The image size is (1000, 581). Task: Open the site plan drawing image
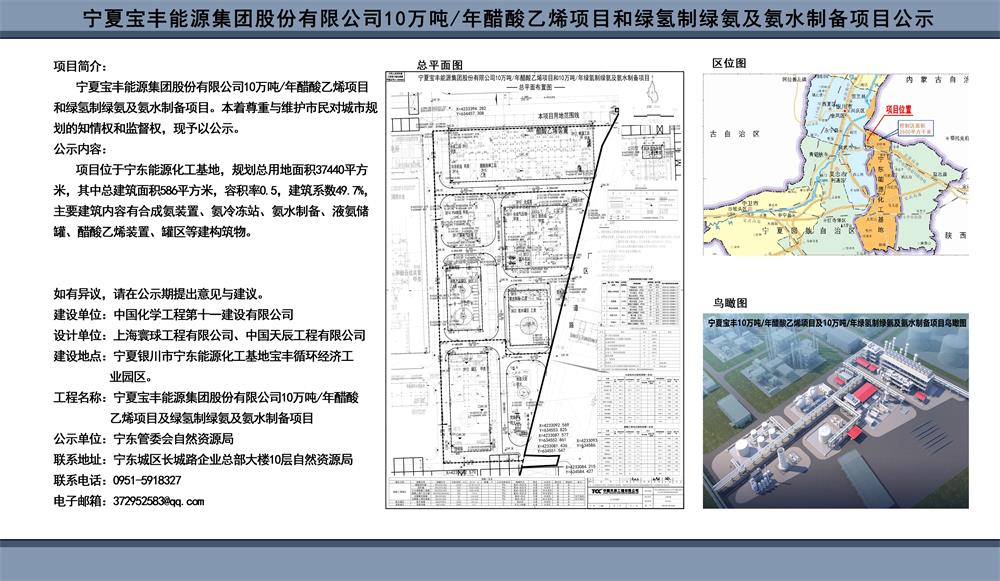(534, 290)
